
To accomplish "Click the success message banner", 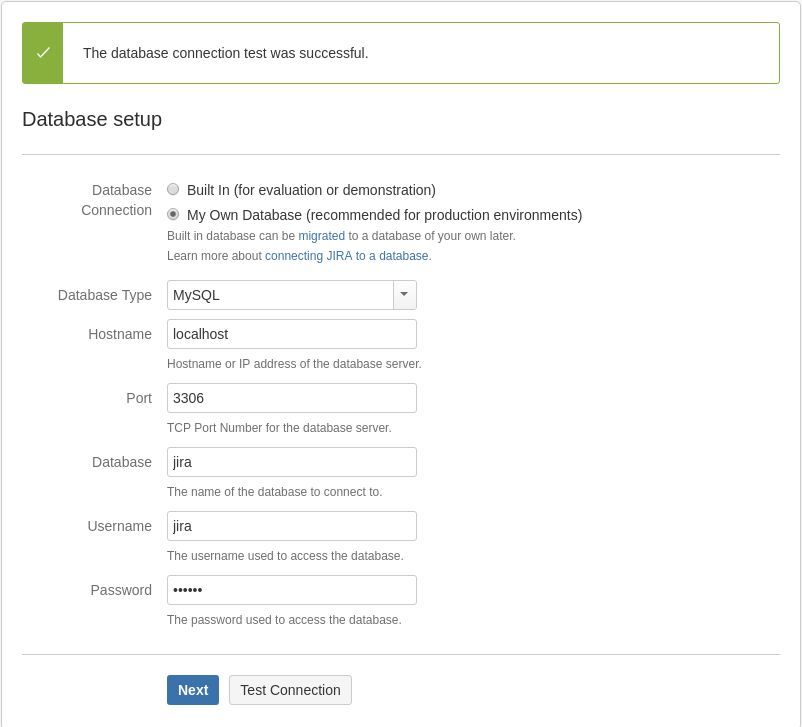I will coord(400,53).
